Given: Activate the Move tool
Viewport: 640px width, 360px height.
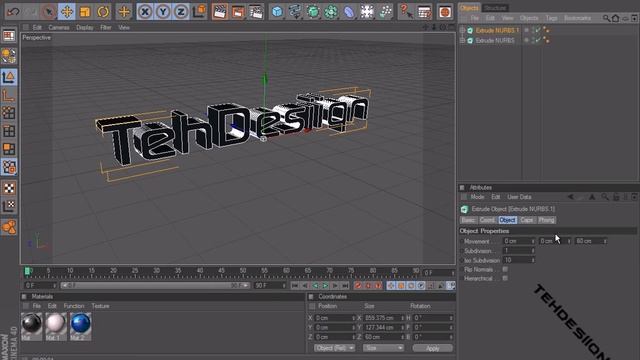Looking at the screenshot, I should point(67,12).
